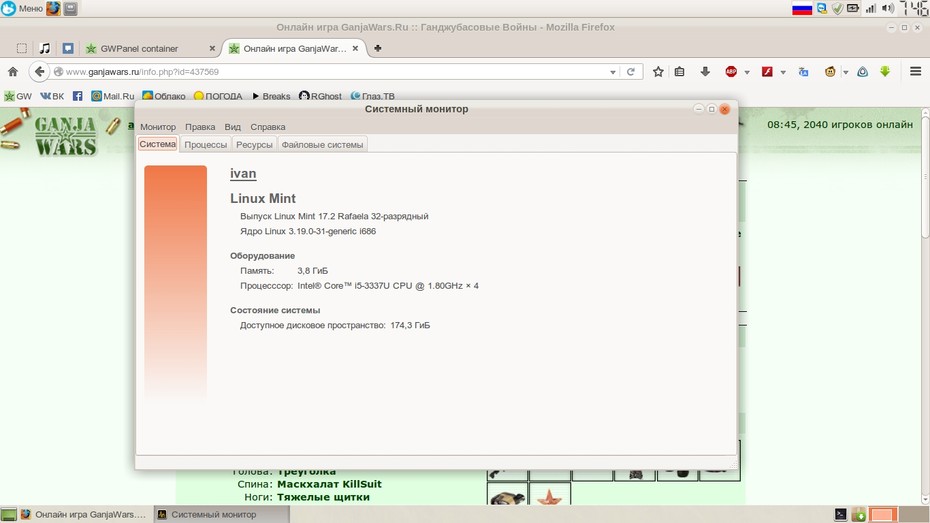Click the ivan hostname heading
Screen dimensions: 930x523
(243, 174)
